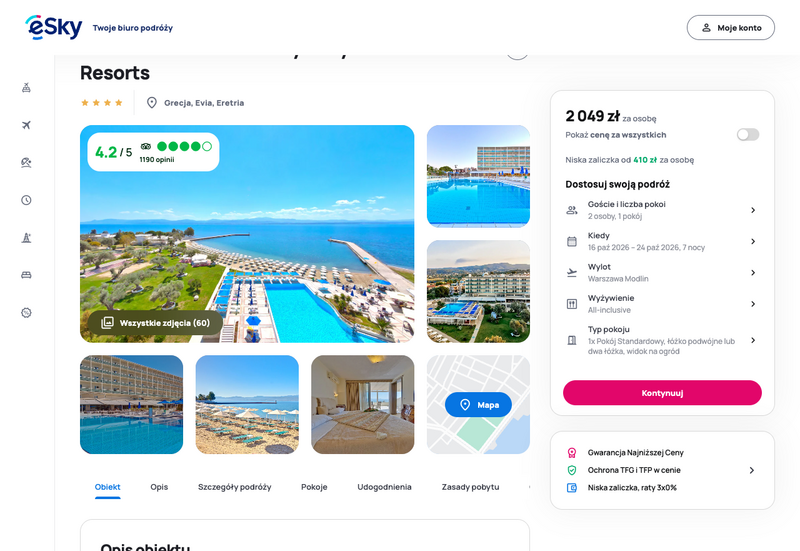This screenshot has height=551, width=800.
Task: Click the '1190 opinii' reviews text
Action: 157,160
